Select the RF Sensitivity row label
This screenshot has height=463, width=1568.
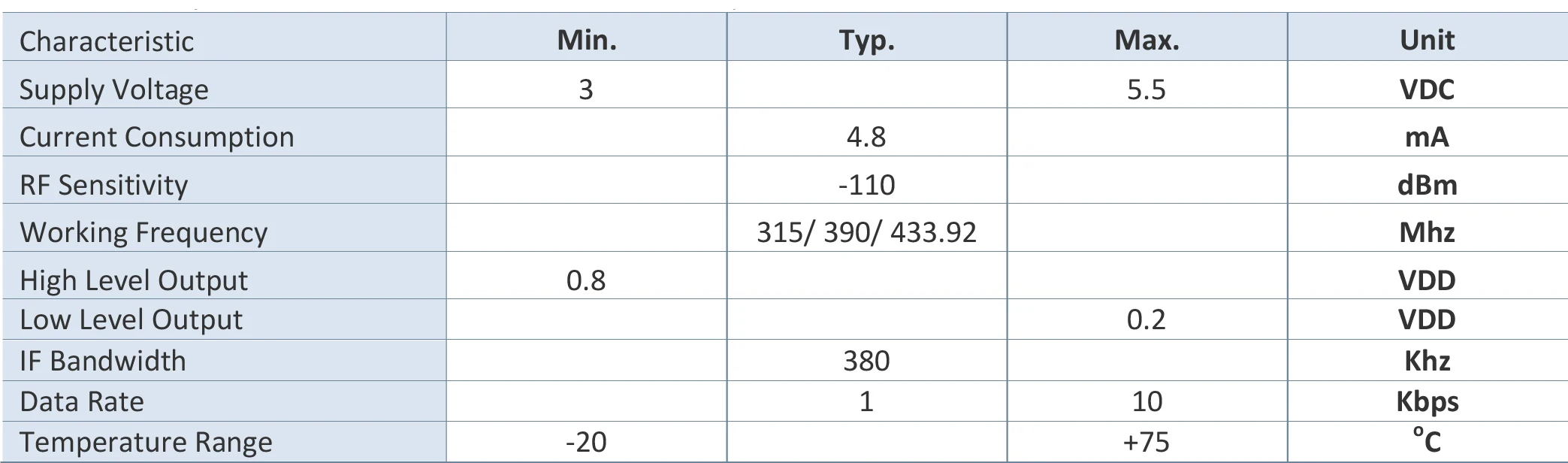(x=104, y=185)
